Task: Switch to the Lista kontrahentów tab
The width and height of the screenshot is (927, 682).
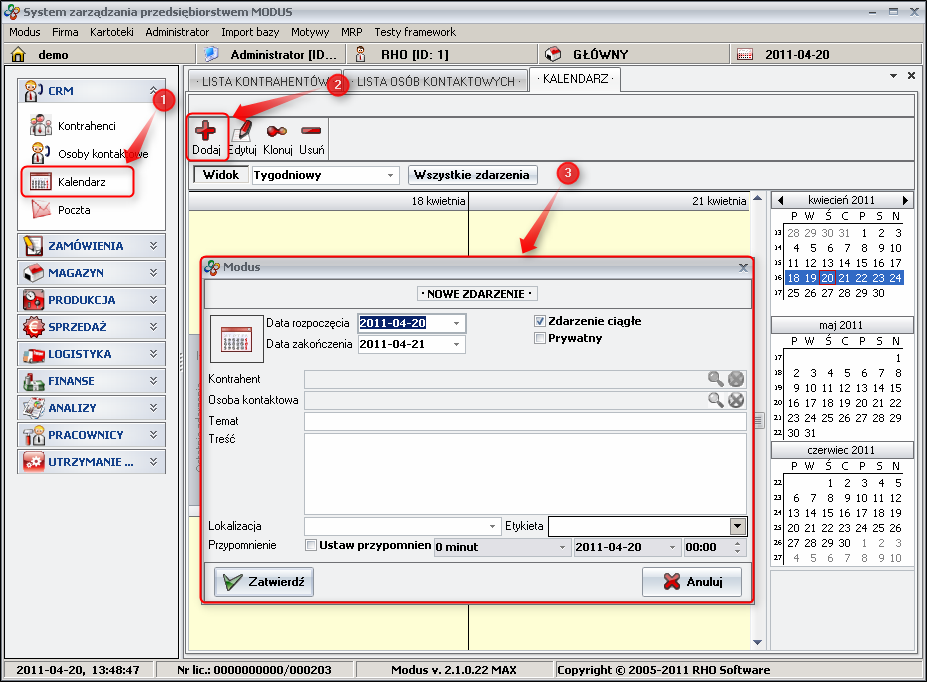Action: pos(261,81)
